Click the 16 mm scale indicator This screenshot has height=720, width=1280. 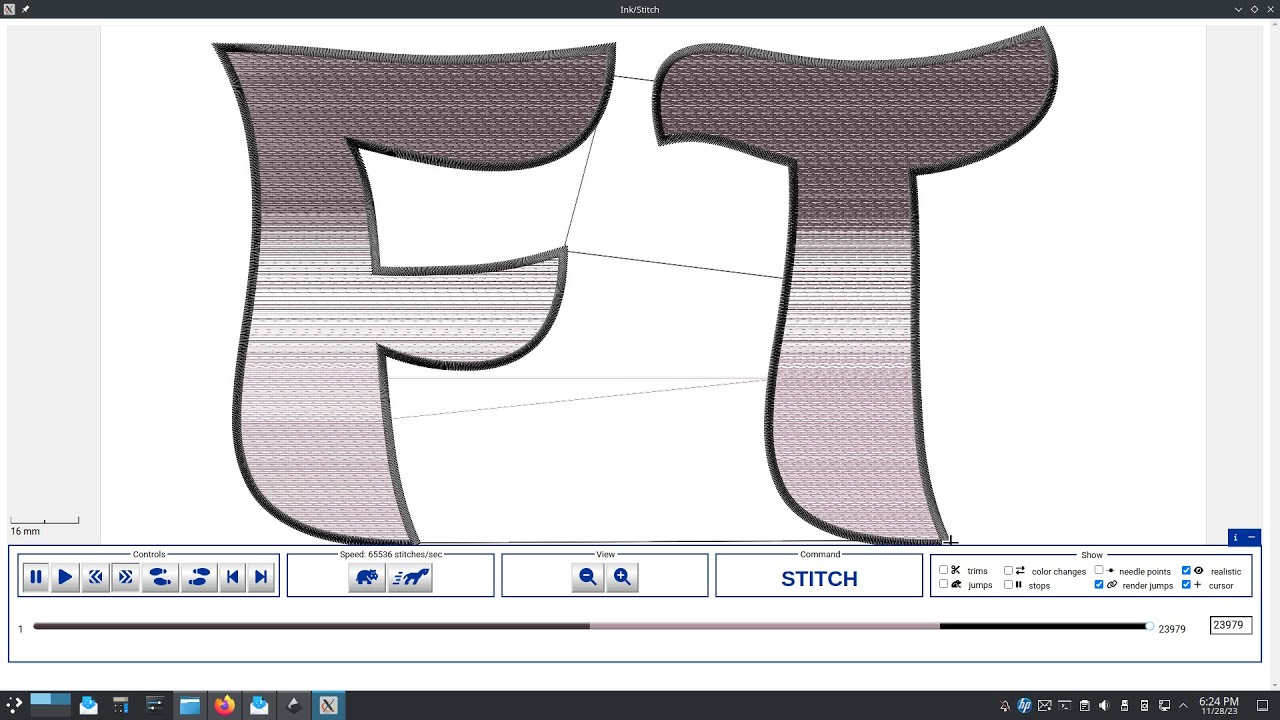44,526
